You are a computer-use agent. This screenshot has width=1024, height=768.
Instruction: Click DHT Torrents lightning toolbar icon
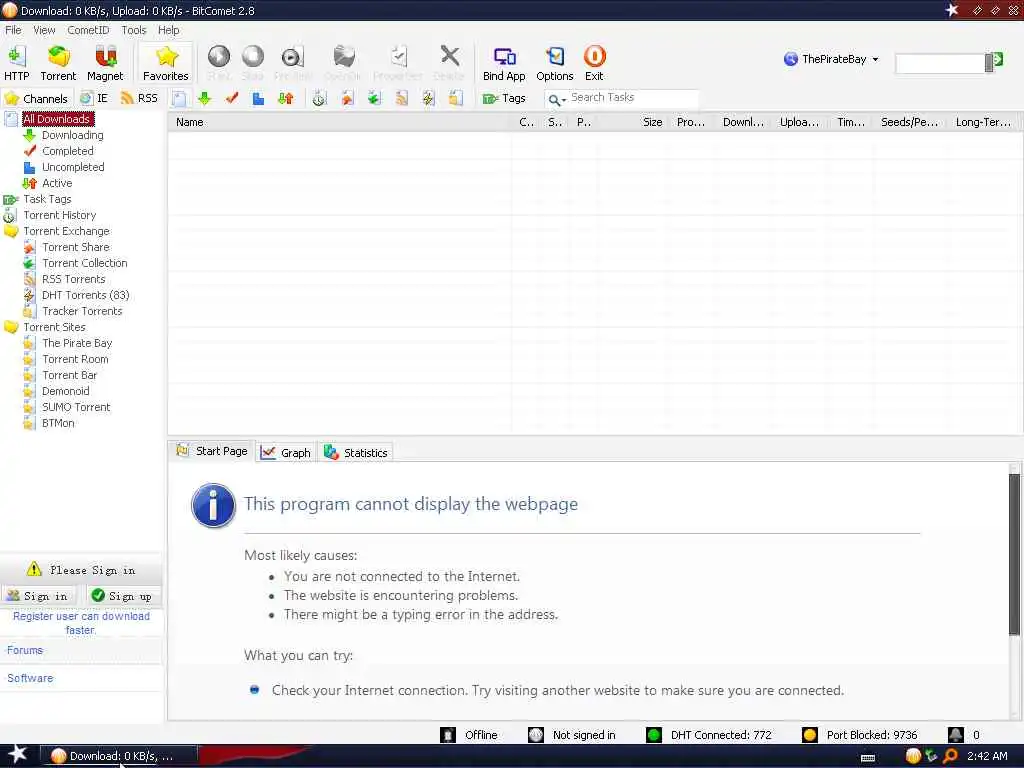pyautogui.click(x=428, y=99)
